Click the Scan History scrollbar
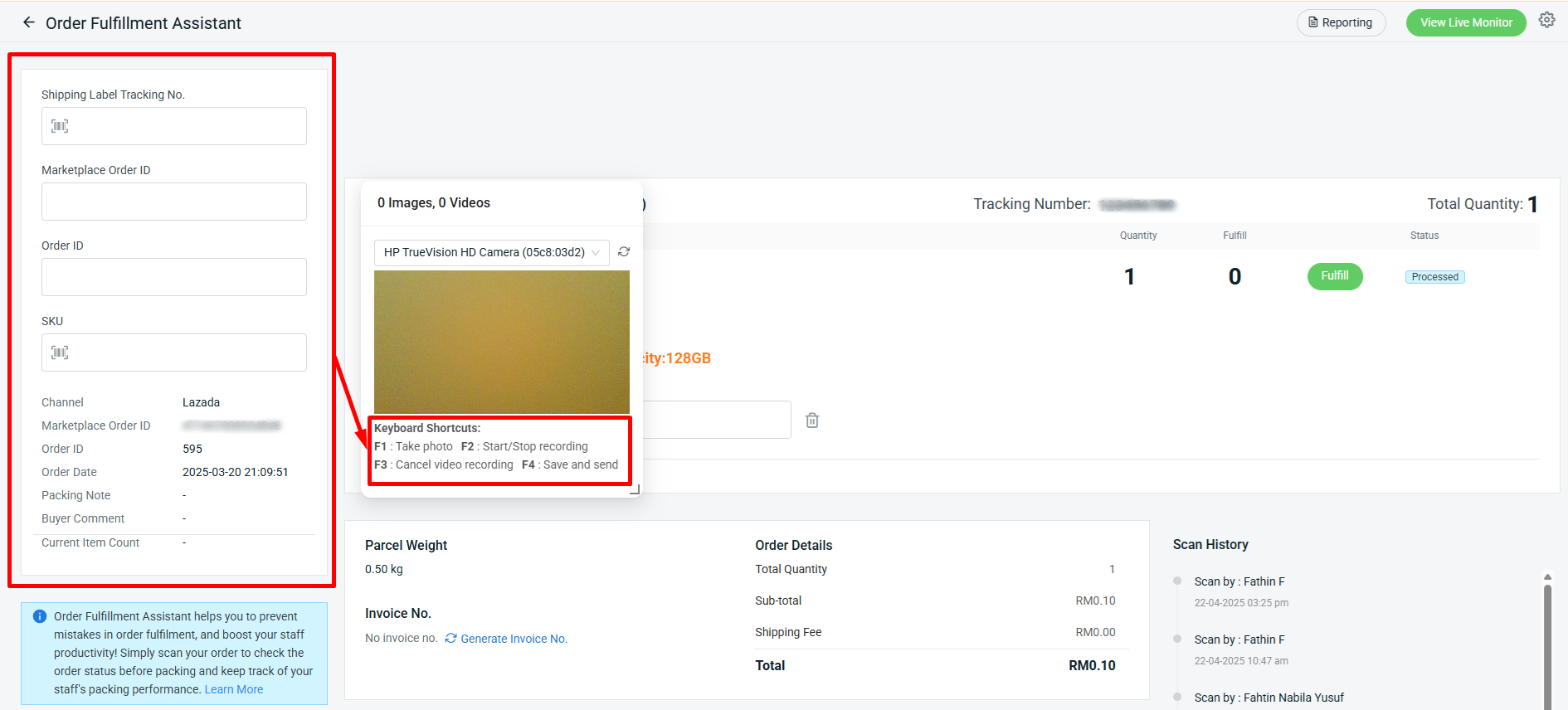The height and width of the screenshot is (710, 1568). (1547, 639)
